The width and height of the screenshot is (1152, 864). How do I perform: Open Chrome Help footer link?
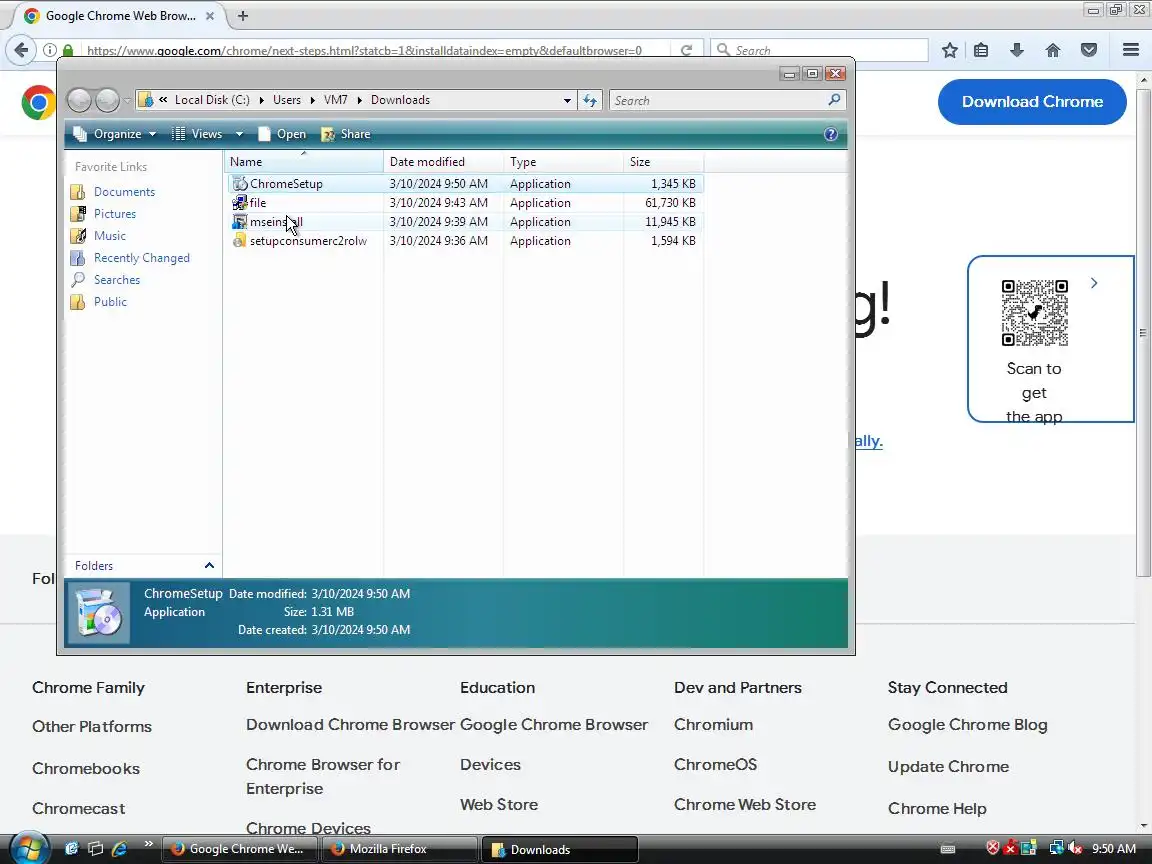click(x=937, y=808)
